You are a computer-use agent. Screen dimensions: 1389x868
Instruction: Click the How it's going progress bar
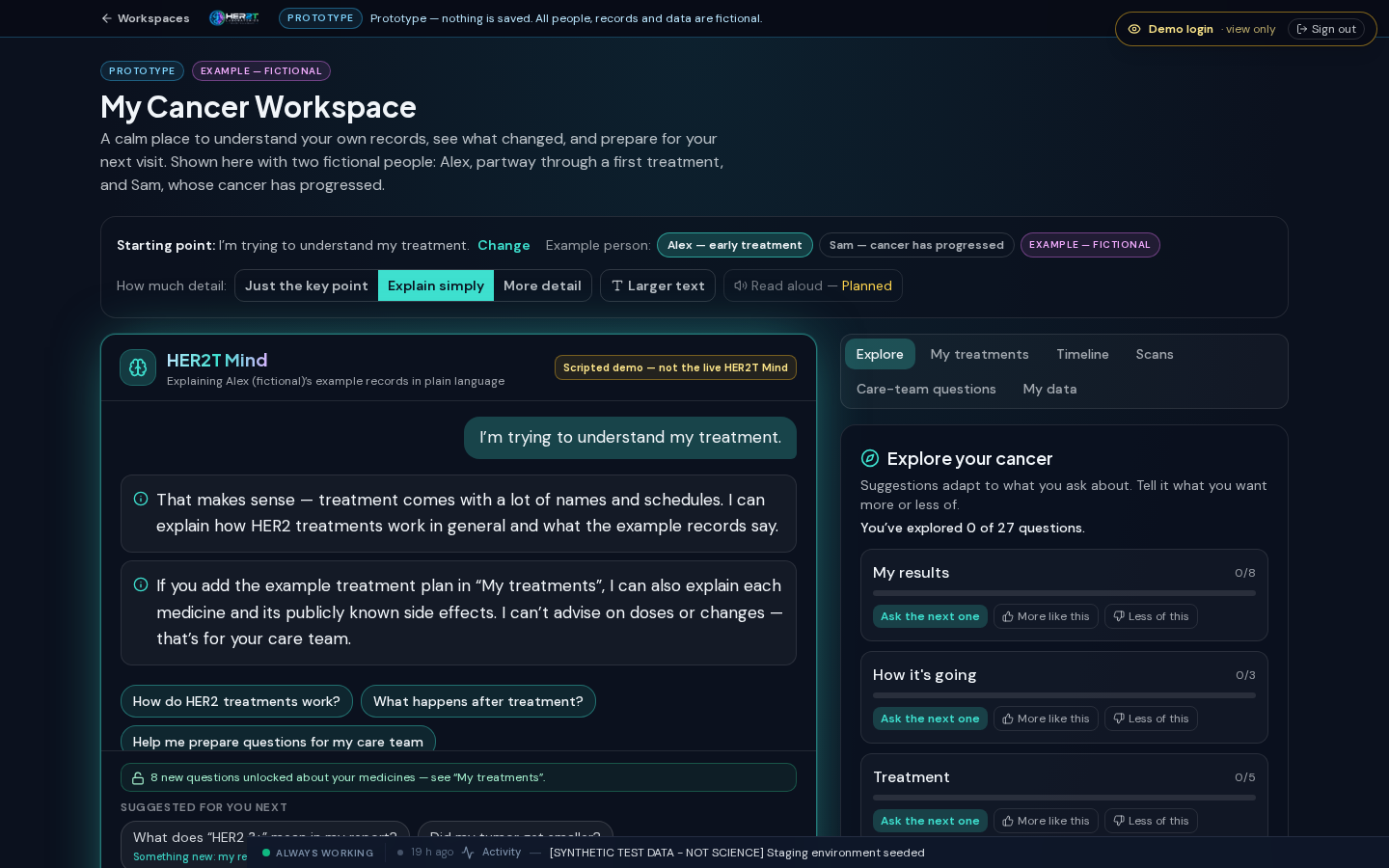point(1064,695)
